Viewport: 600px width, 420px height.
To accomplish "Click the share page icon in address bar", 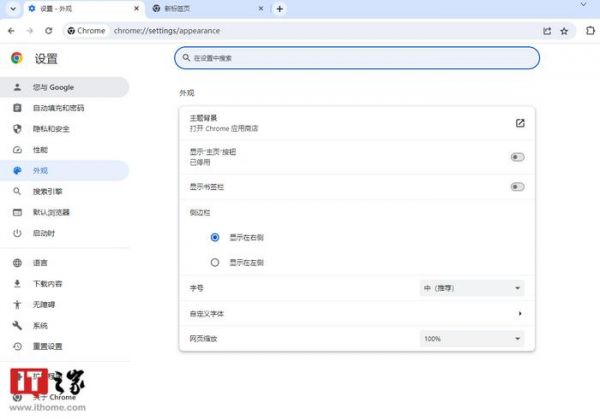I will [547, 31].
